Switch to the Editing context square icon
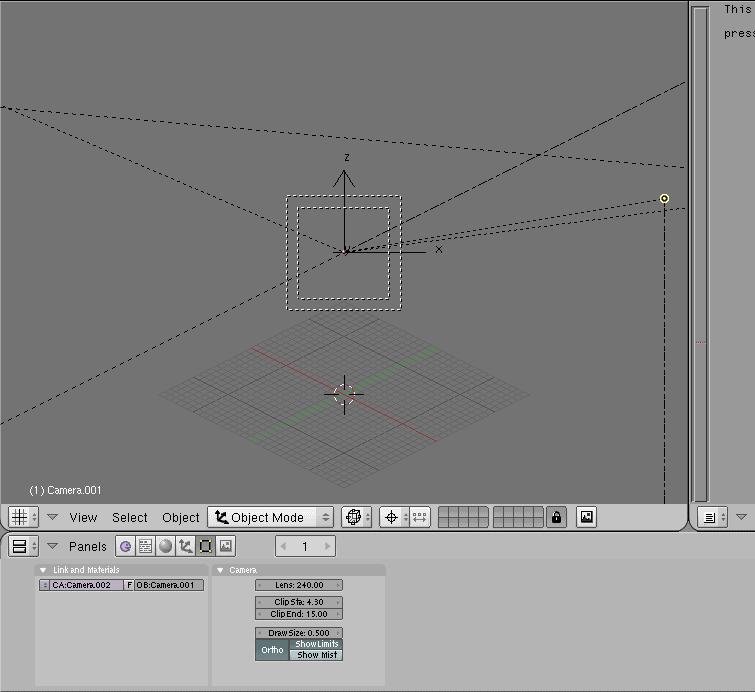The width and height of the screenshot is (755, 692). click(x=206, y=546)
